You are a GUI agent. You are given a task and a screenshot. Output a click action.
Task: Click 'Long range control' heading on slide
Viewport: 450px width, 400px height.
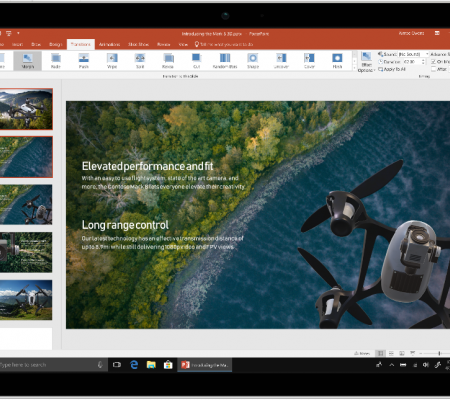[125, 225]
